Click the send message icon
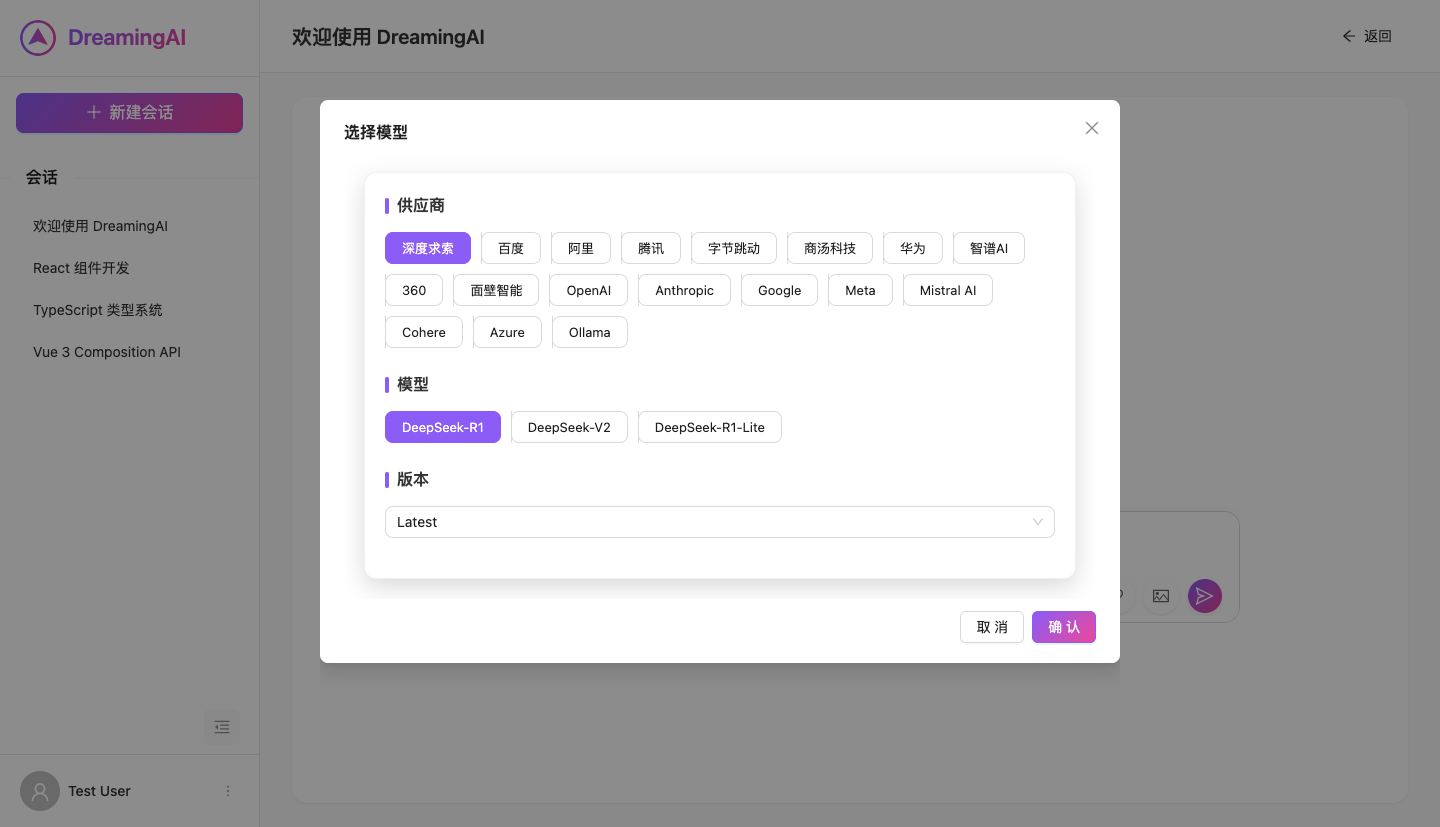 tap(1205, 596)
